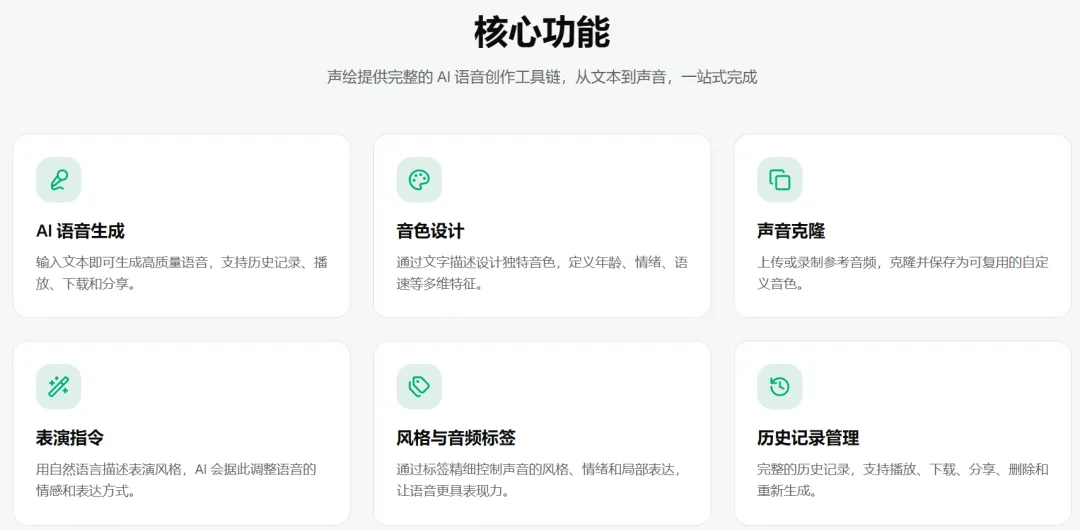The image size is (1080, 530).
Task: Select the 表演指令 card title
Action: pyautogui.click(x=70, y=438)
